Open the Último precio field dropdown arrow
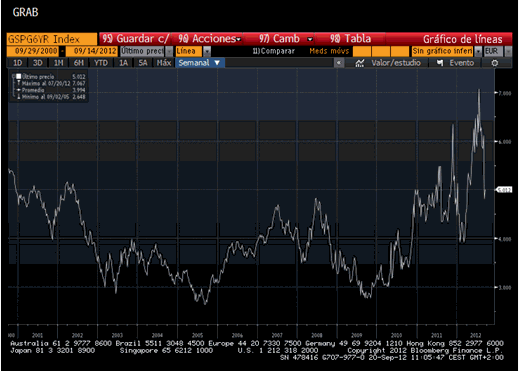Viewport: 519px width, 371px height. pyautogui.click(x=169, y=51)
